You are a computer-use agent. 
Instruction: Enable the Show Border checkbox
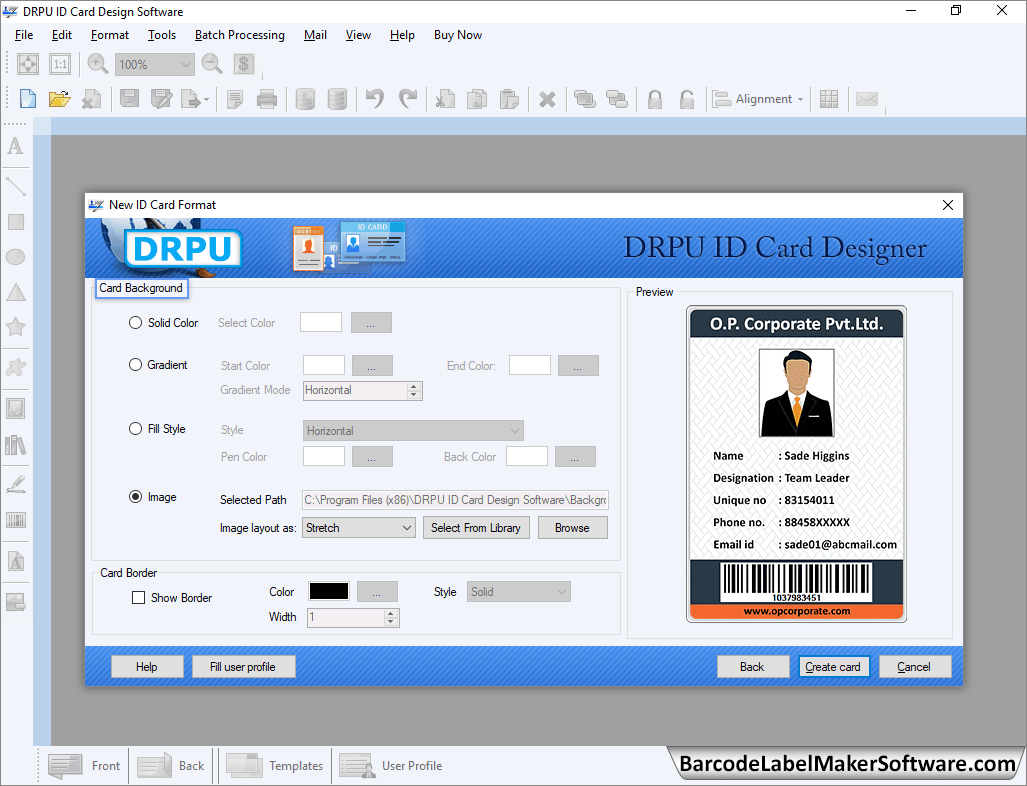[x=138, y=597]
